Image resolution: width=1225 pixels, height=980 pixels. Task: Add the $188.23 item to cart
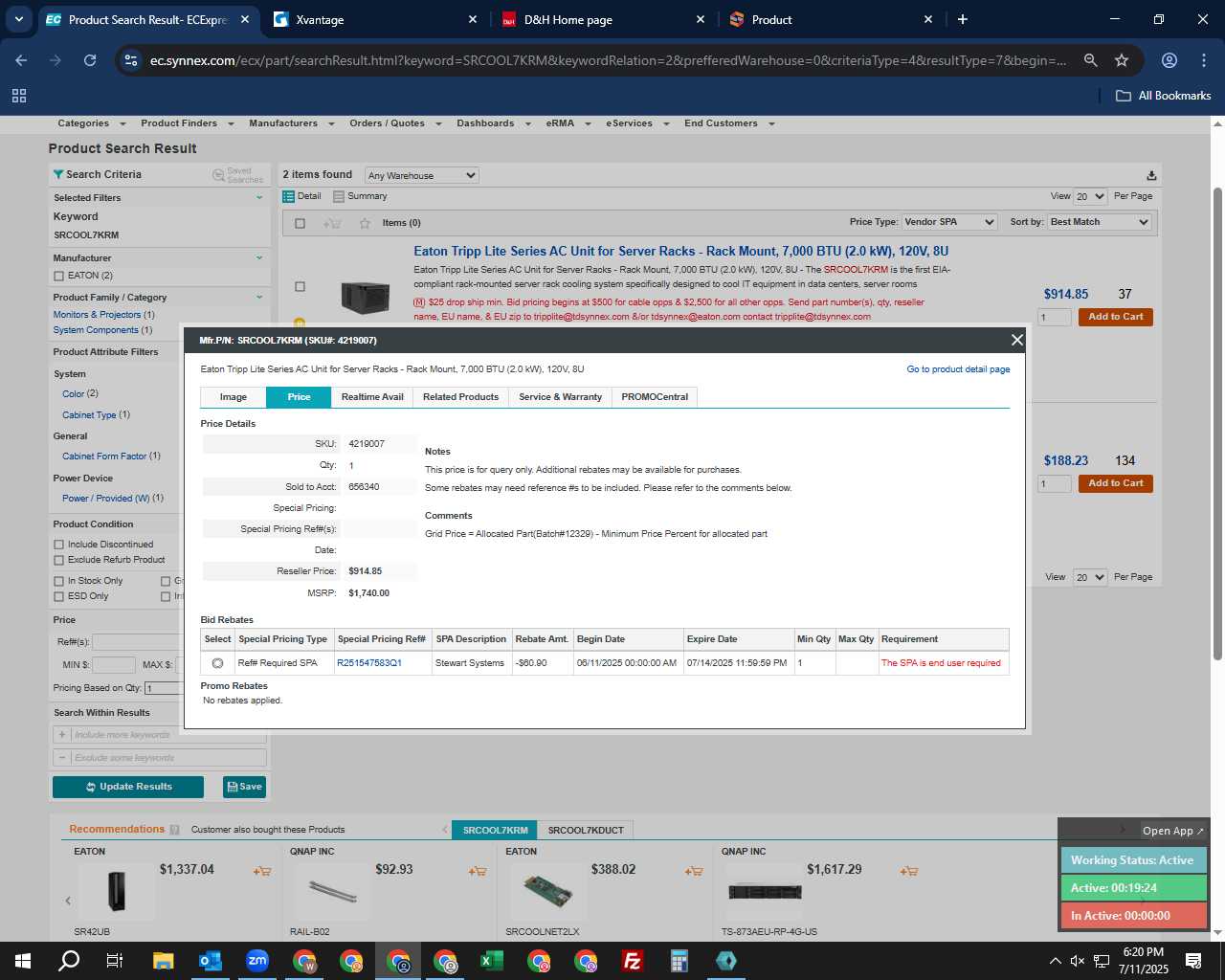pyautogui.click(x=1115, y=483)
